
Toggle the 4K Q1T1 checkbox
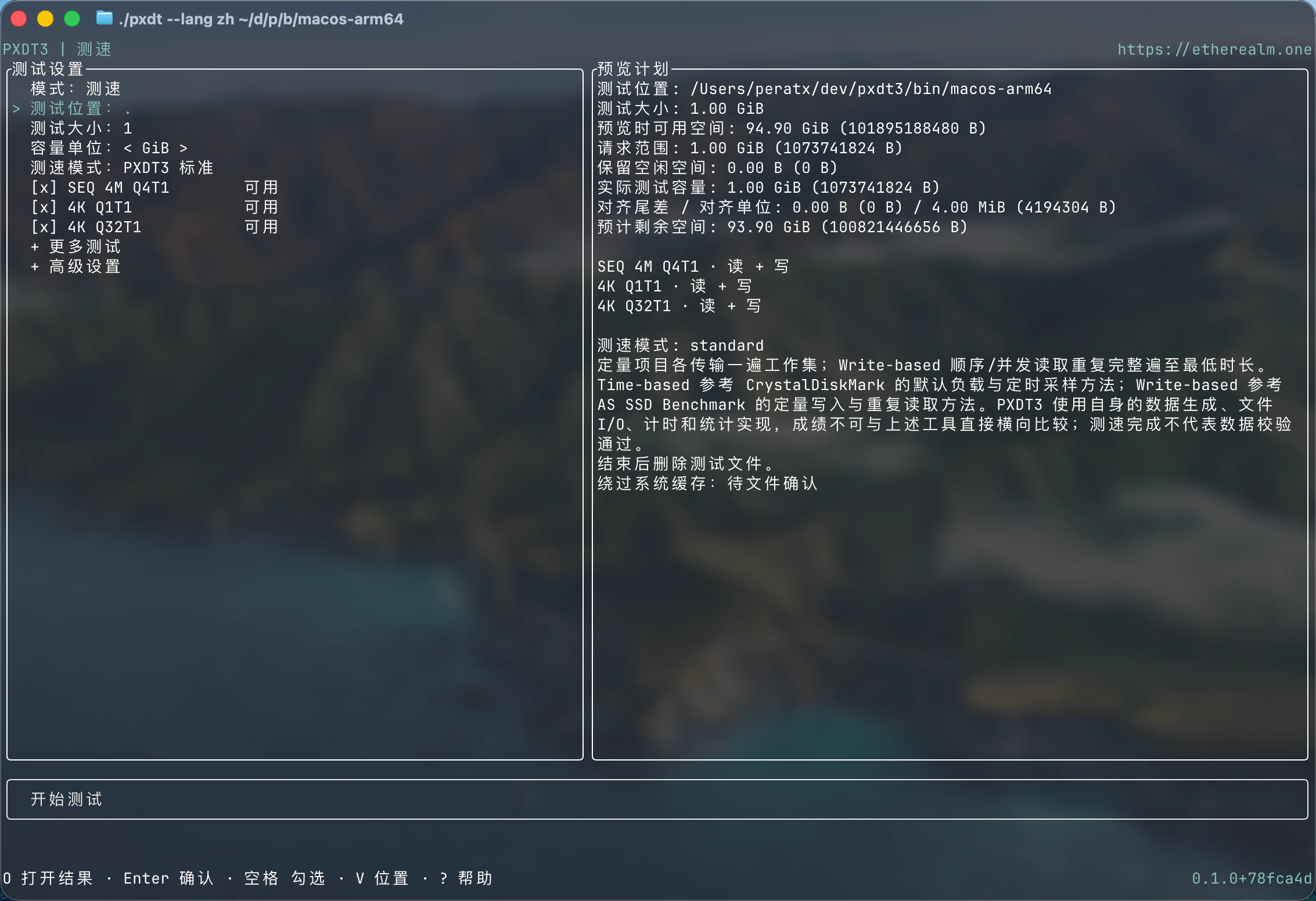[x=44, y=207]
